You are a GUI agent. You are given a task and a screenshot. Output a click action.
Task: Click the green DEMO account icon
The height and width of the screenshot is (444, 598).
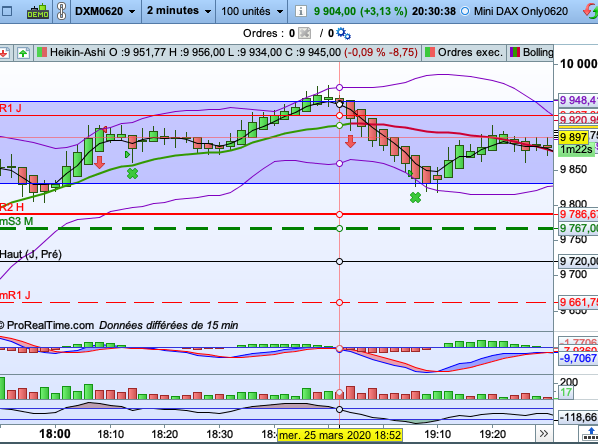(x=38, y=12)
